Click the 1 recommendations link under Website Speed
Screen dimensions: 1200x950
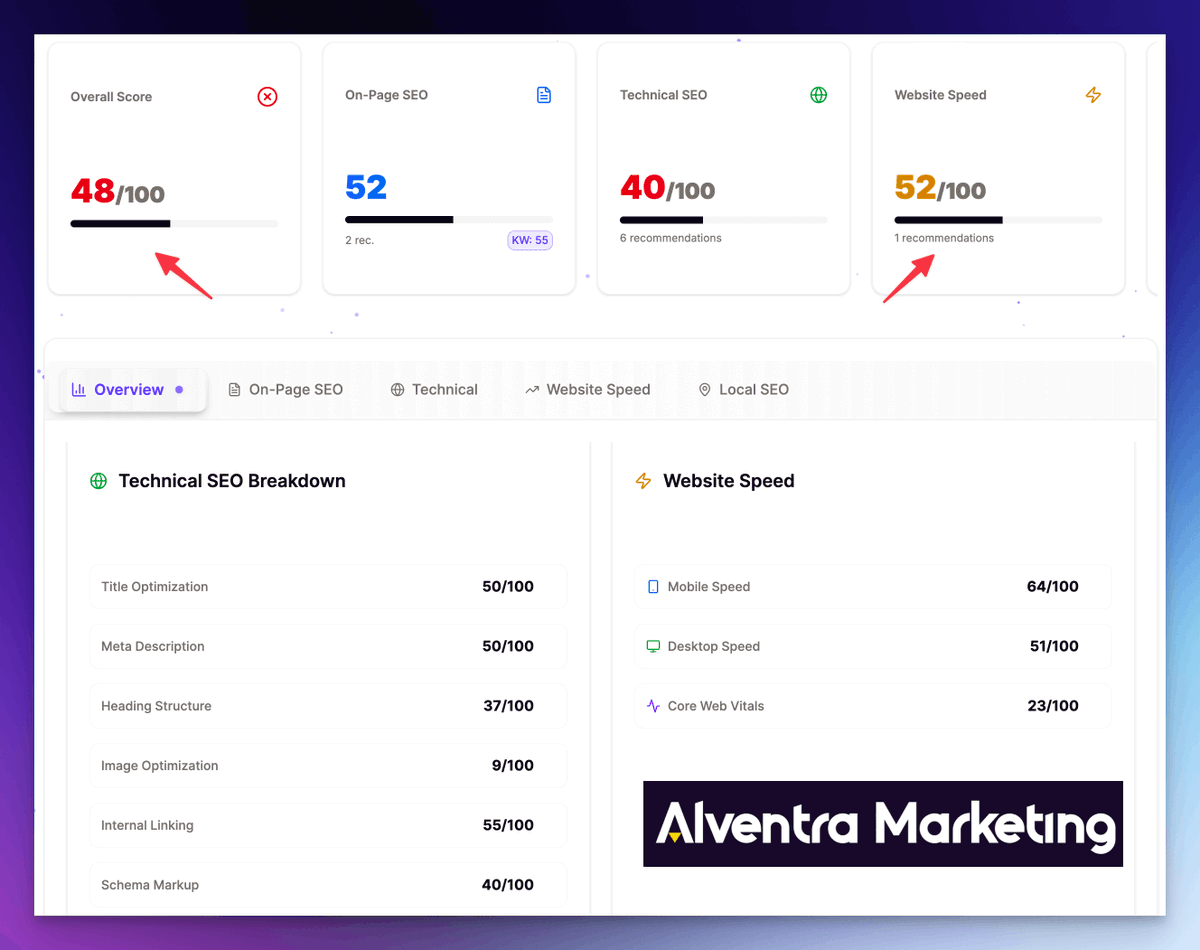941,237
